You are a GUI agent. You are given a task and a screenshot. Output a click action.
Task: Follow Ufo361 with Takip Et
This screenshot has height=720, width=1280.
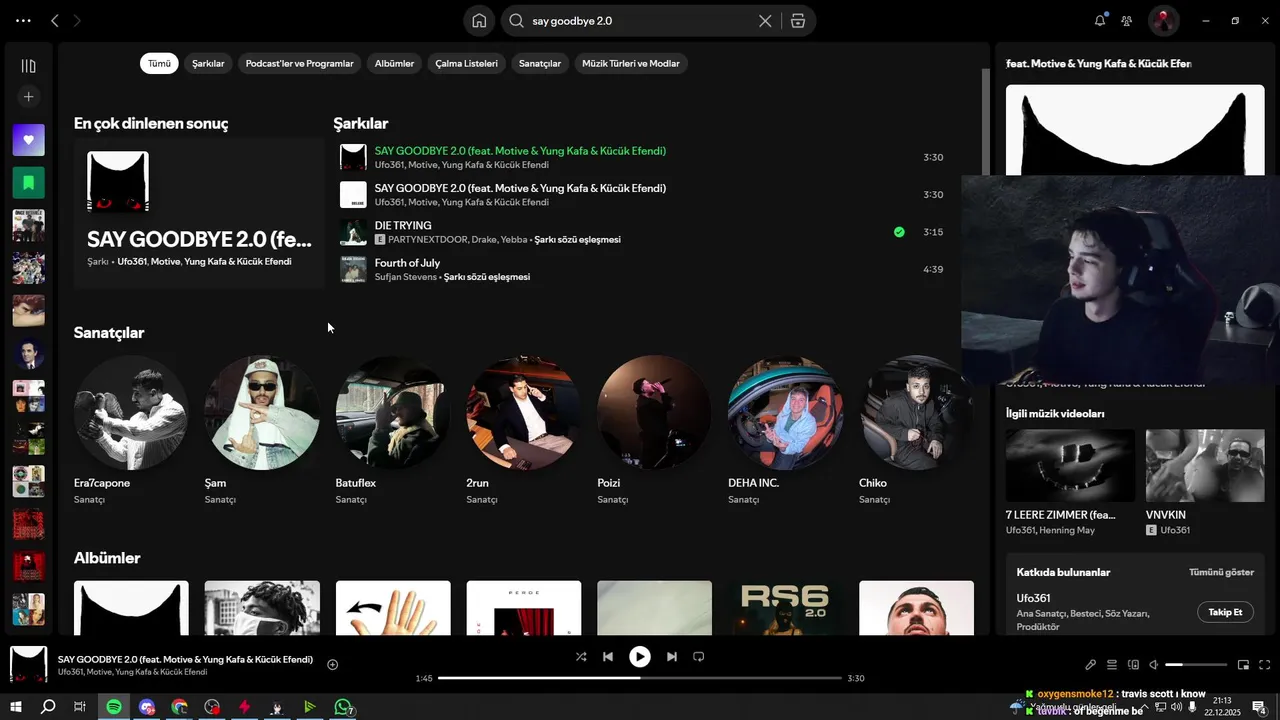[x=1225, y=612]
